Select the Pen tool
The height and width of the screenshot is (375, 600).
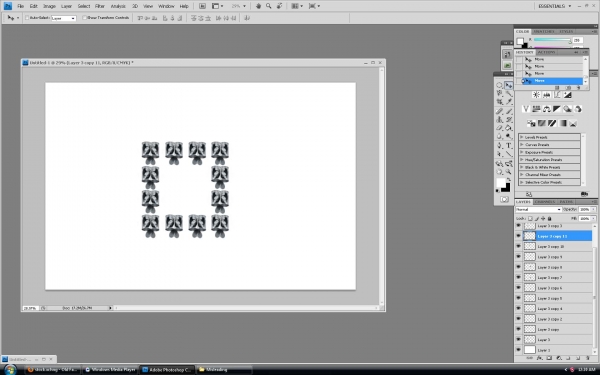coord(500,145)
